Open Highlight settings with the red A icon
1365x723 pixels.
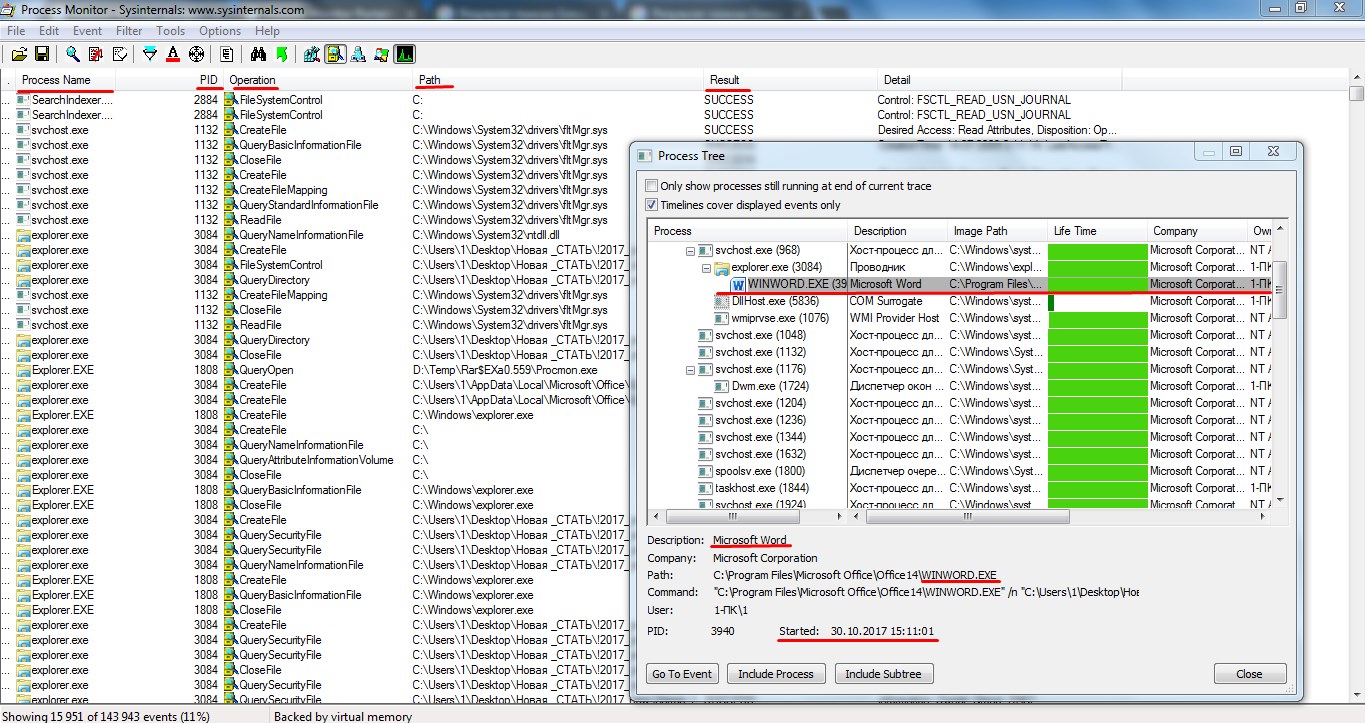[x=173, y=53]
